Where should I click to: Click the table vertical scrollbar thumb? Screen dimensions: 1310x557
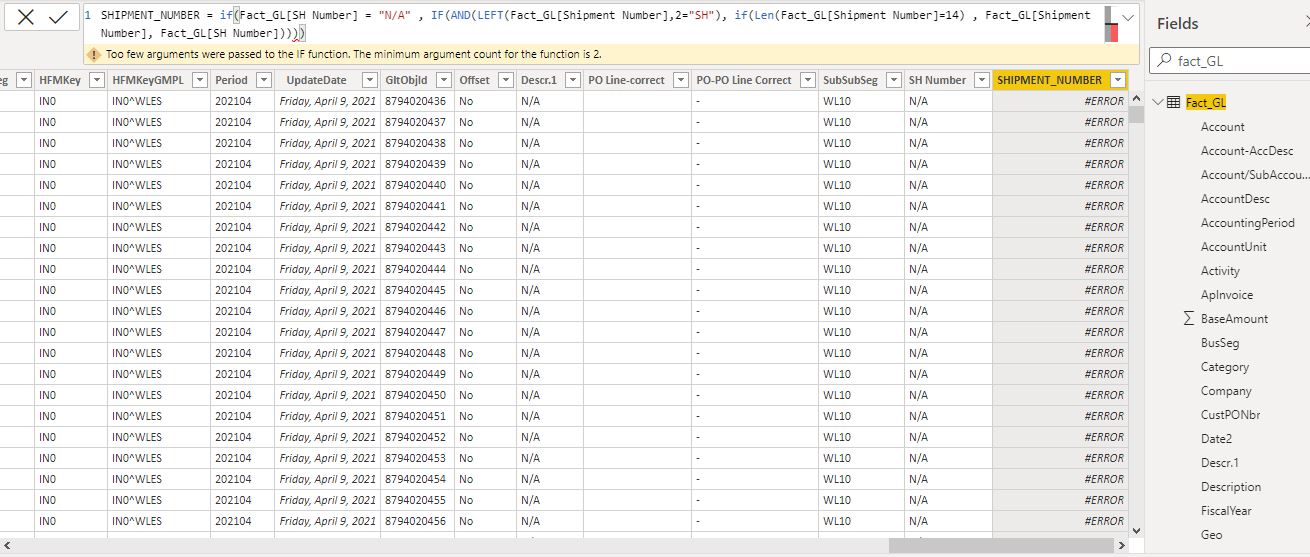tap(1136, 114)
